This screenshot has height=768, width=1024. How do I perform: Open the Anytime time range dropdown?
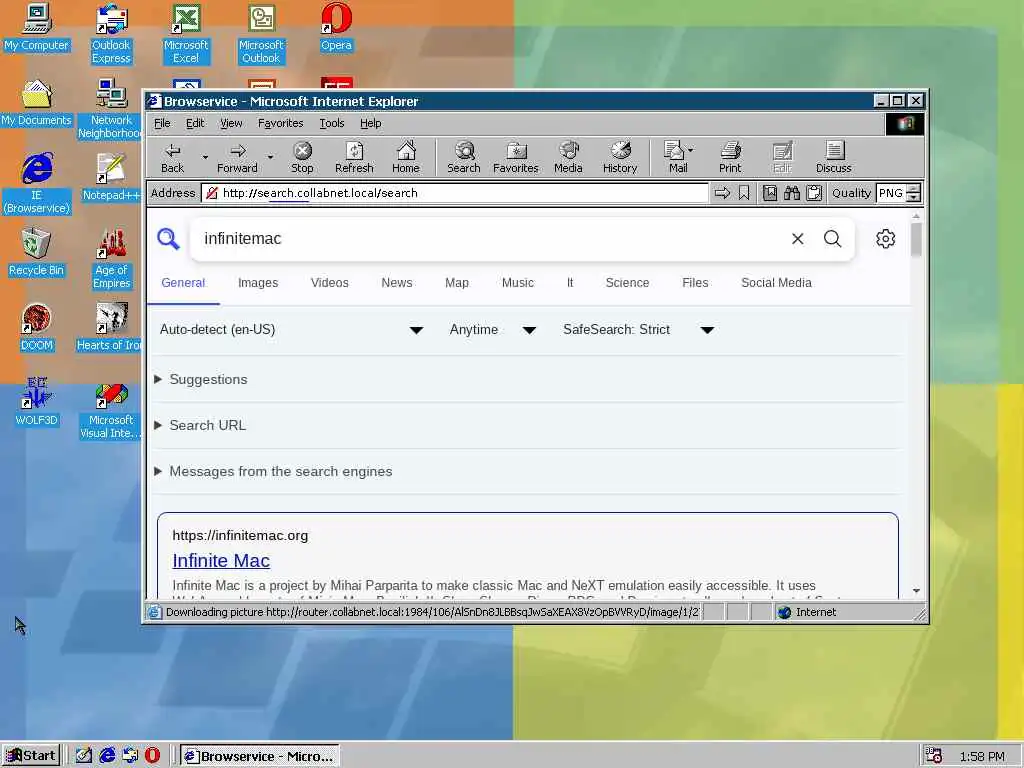click(492, 330)
